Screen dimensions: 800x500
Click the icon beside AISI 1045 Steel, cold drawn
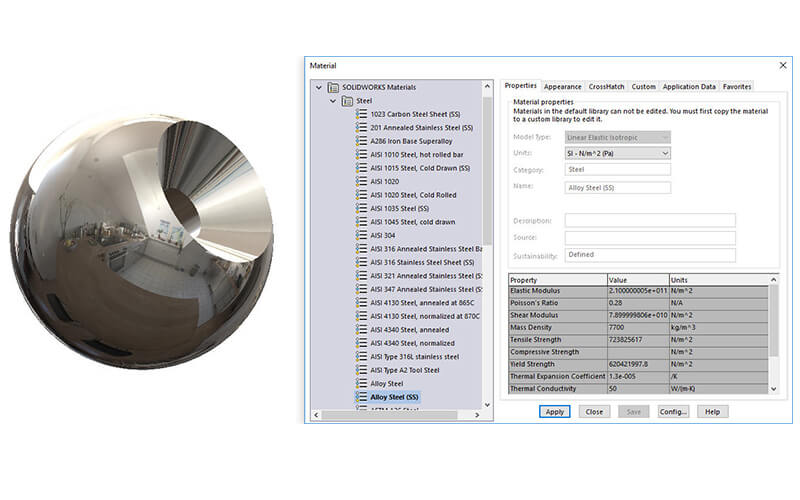[x=361, y=222]
